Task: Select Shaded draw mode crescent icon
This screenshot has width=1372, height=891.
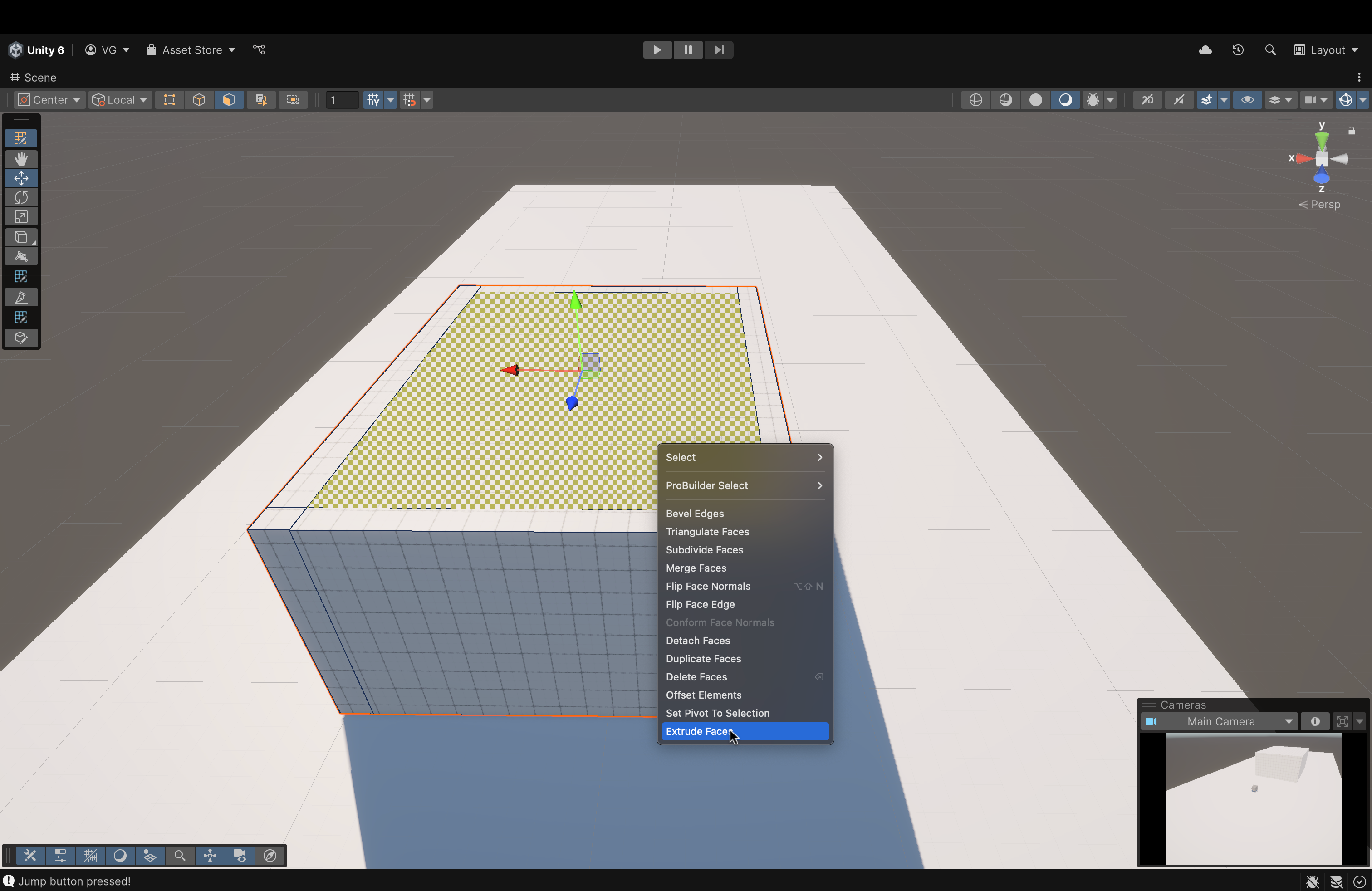Action: [x=1066, y=100]
